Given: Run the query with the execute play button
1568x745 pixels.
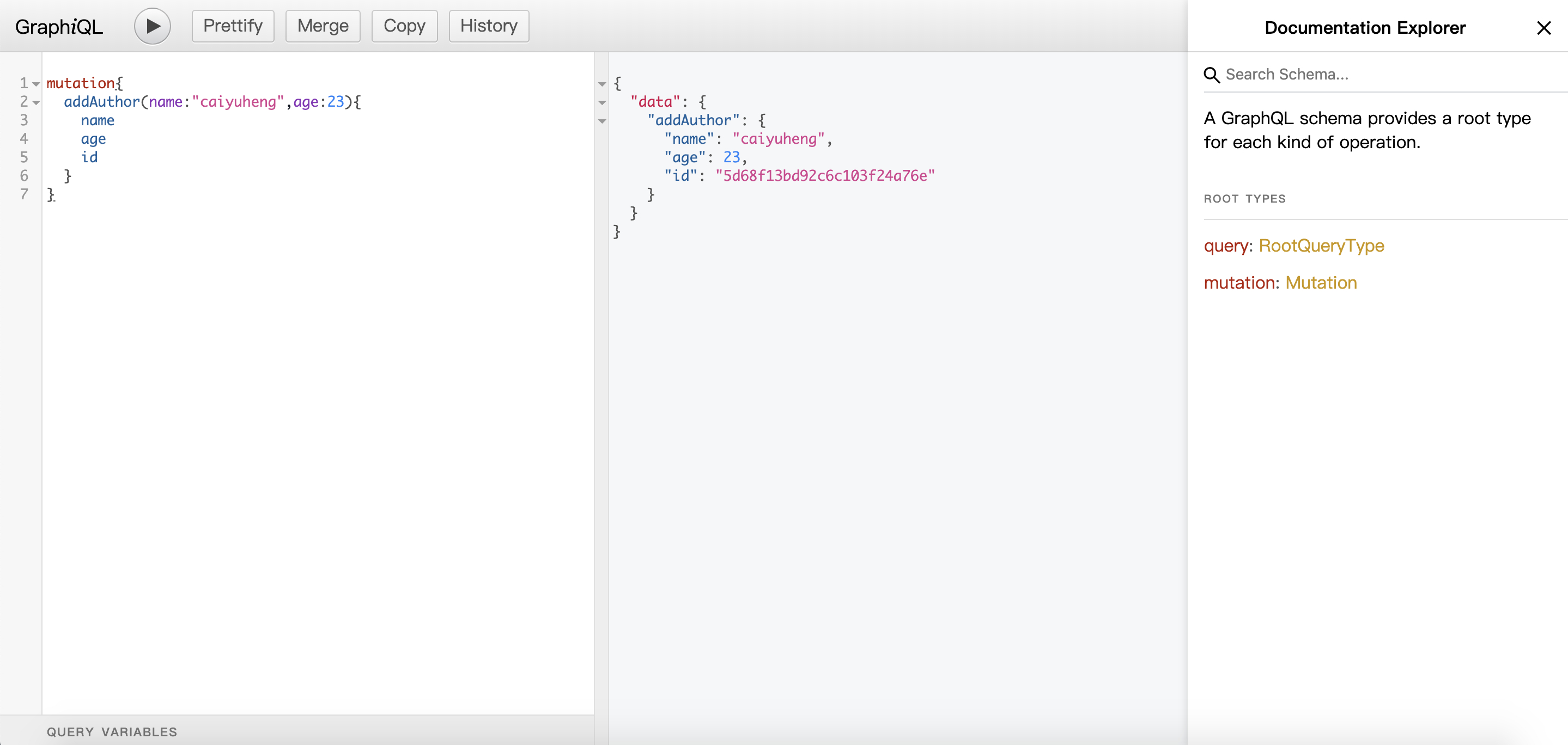Looking at the screenshot, I should [152, 26].
